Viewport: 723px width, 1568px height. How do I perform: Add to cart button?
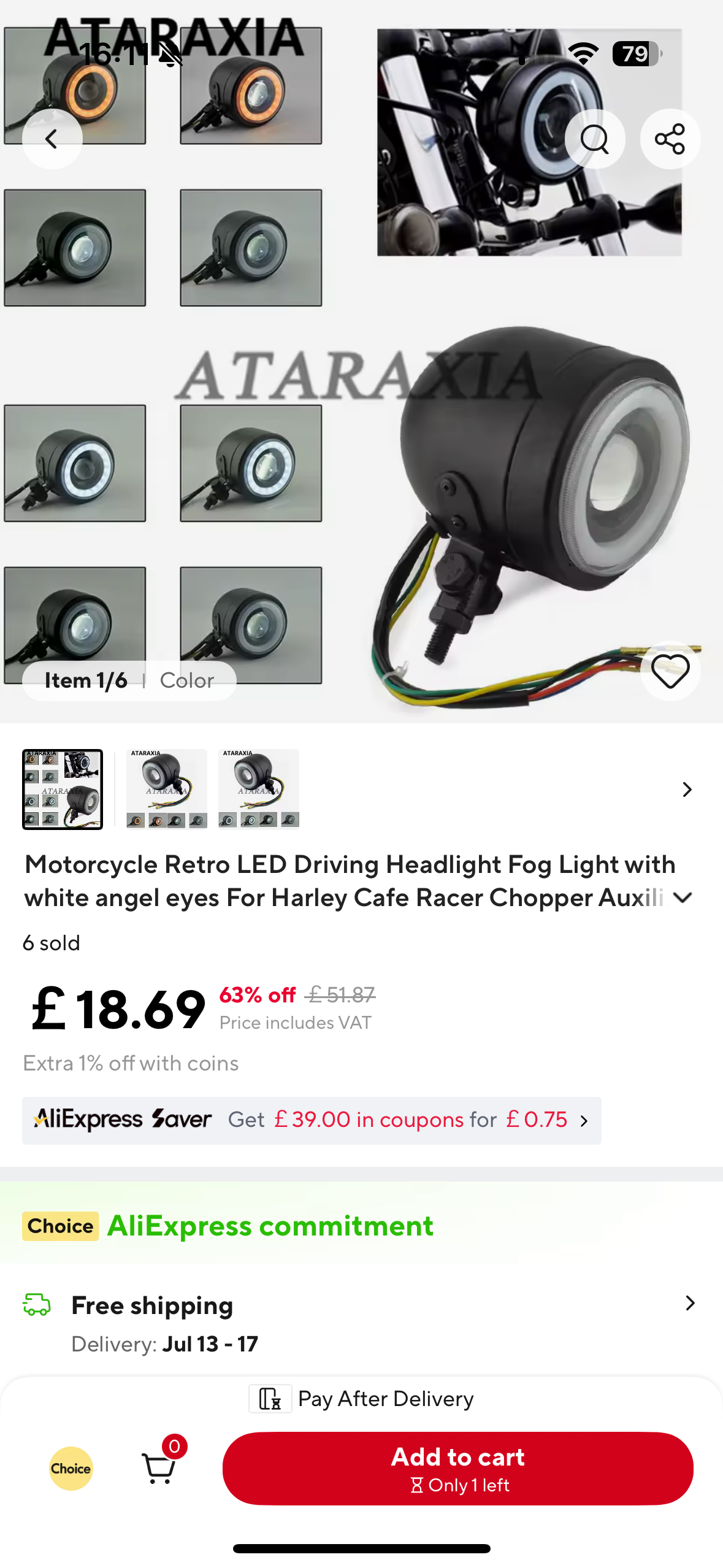[457, 1468]
